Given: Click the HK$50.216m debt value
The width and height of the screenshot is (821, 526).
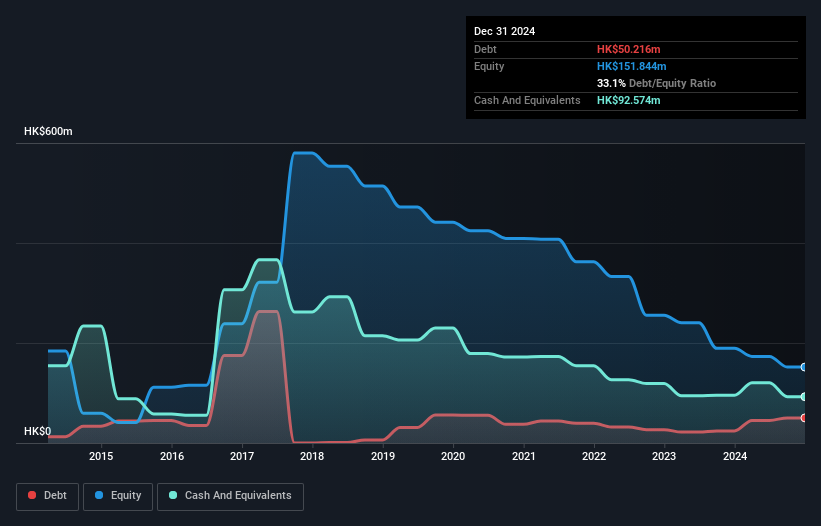Looking at the screenshot, I should pos(628,49).
